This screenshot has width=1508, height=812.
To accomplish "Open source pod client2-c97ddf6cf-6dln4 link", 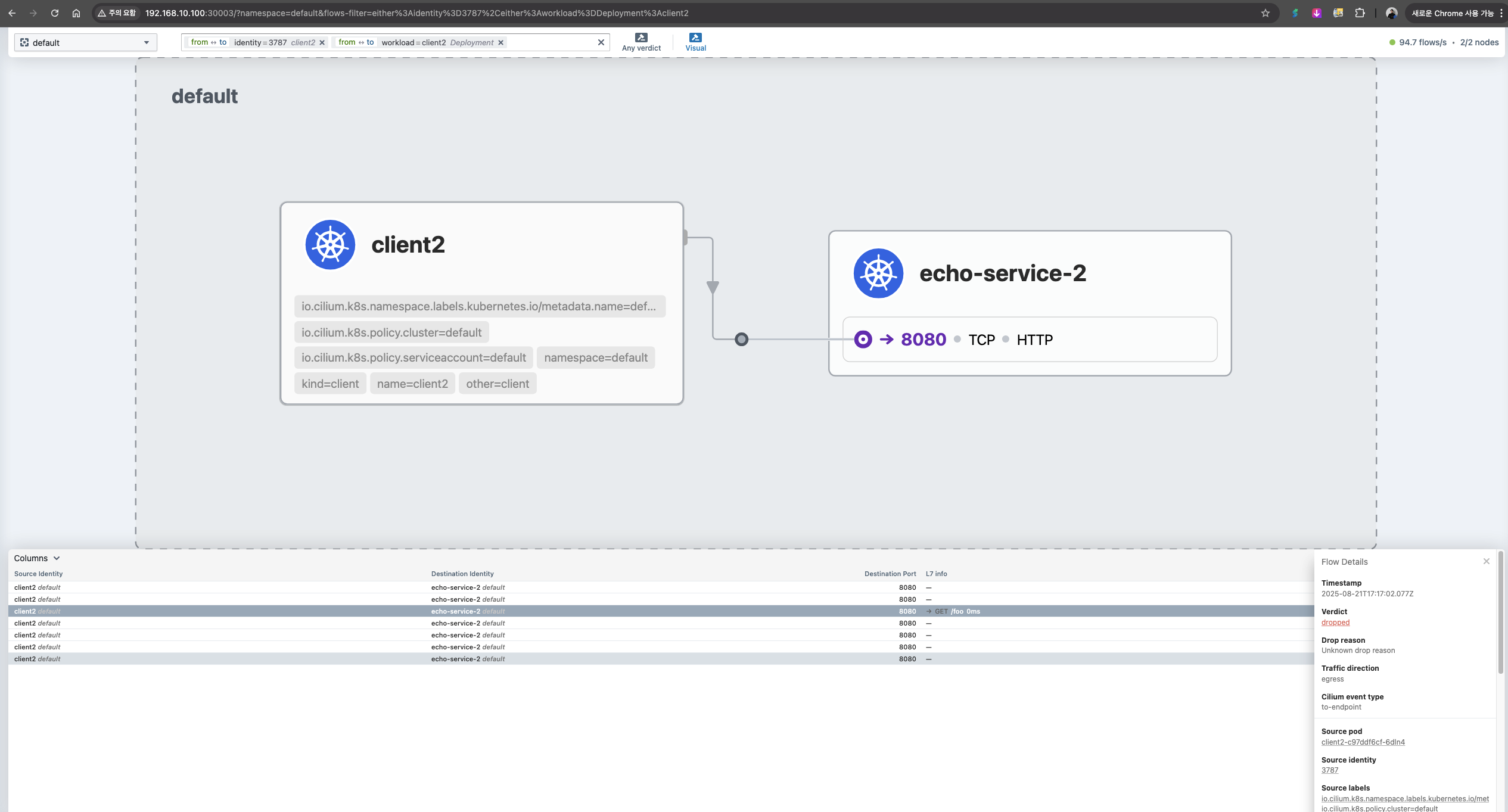I will coord(1363,742).
